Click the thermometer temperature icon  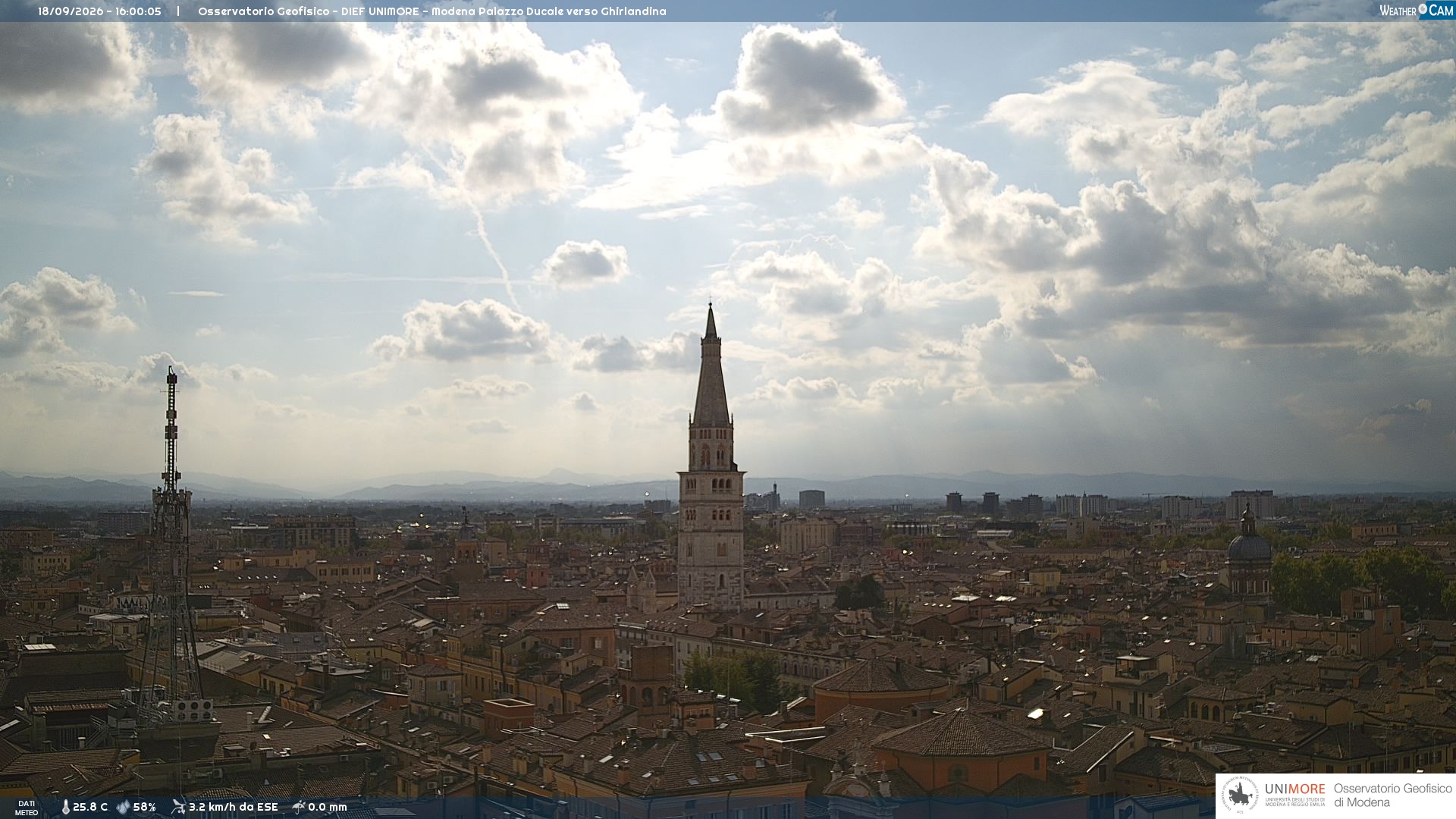point(65,807)
